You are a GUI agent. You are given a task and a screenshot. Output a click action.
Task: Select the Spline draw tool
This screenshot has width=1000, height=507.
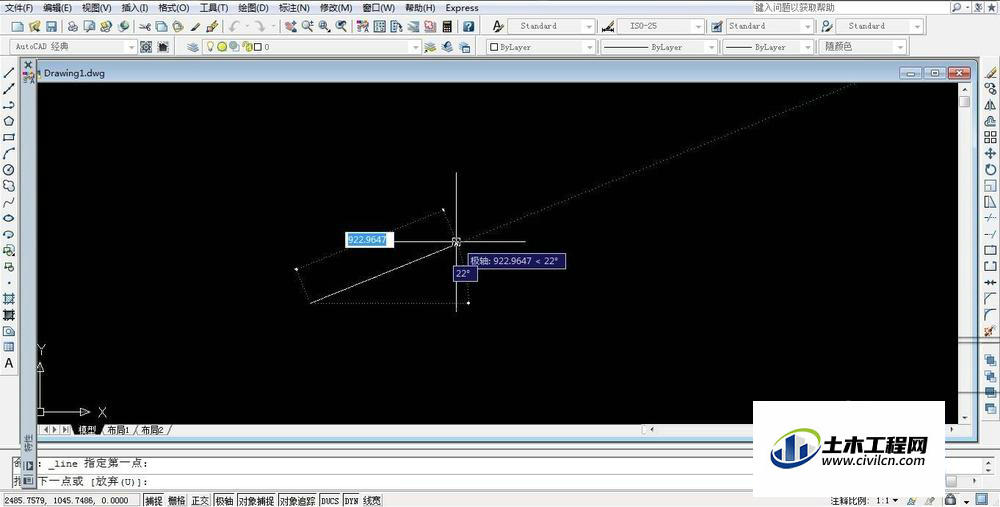click(x=9, y=202)
